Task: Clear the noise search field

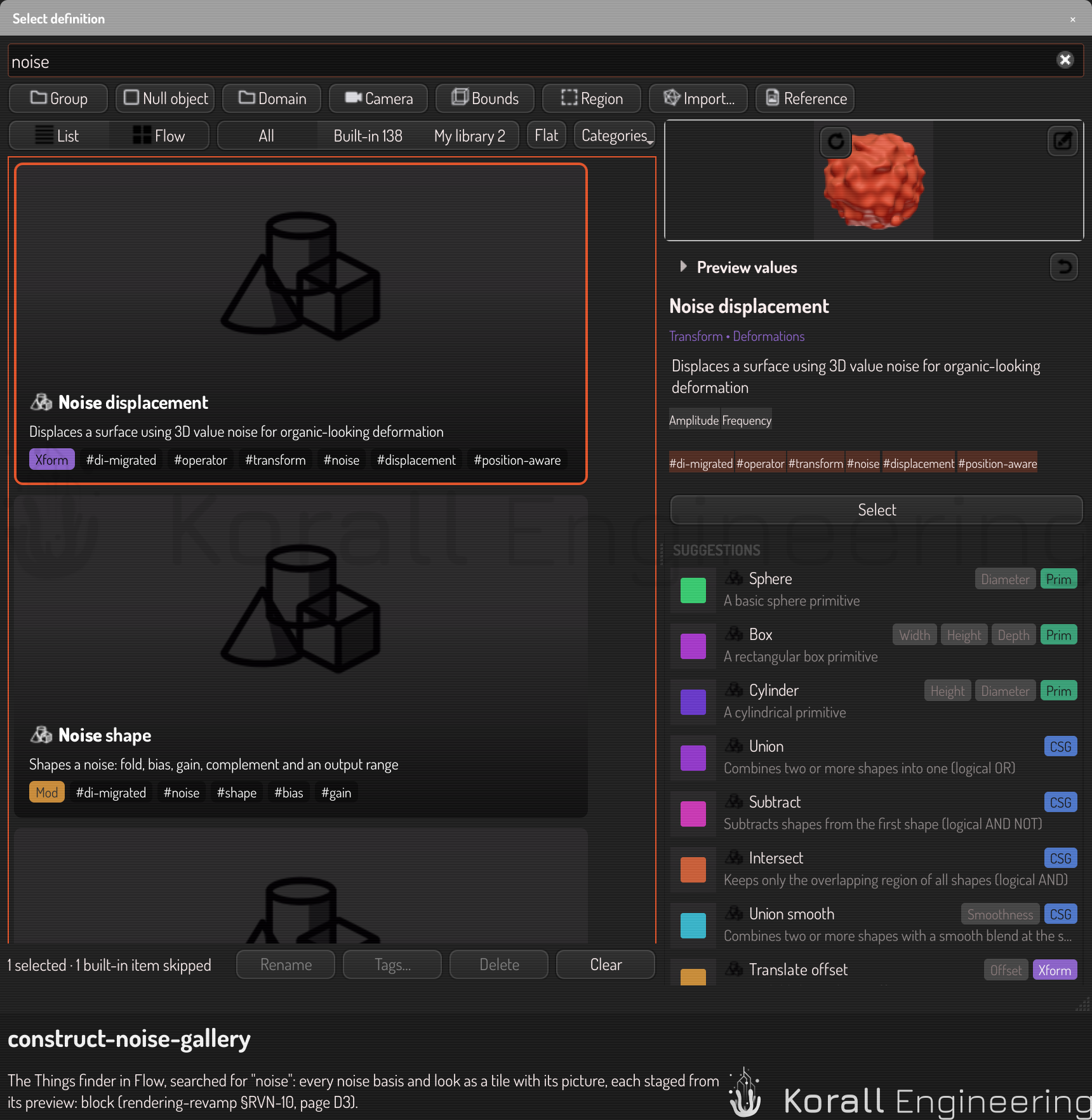Action: point(1065,60)
